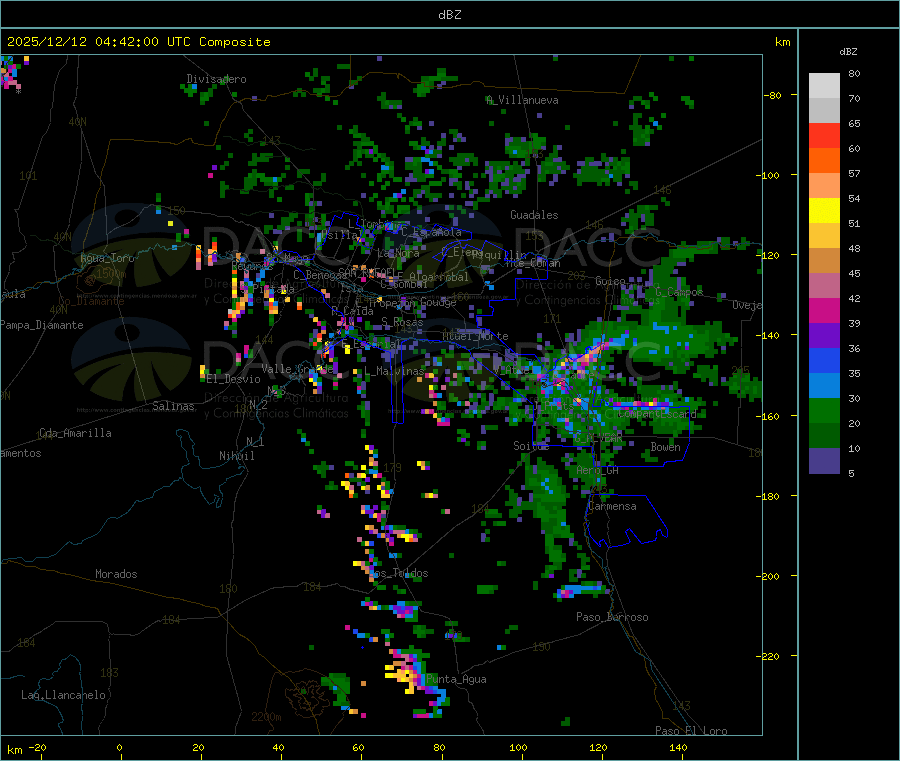Select the bright green 20-30 dBZ swatch

pos(824,410)
